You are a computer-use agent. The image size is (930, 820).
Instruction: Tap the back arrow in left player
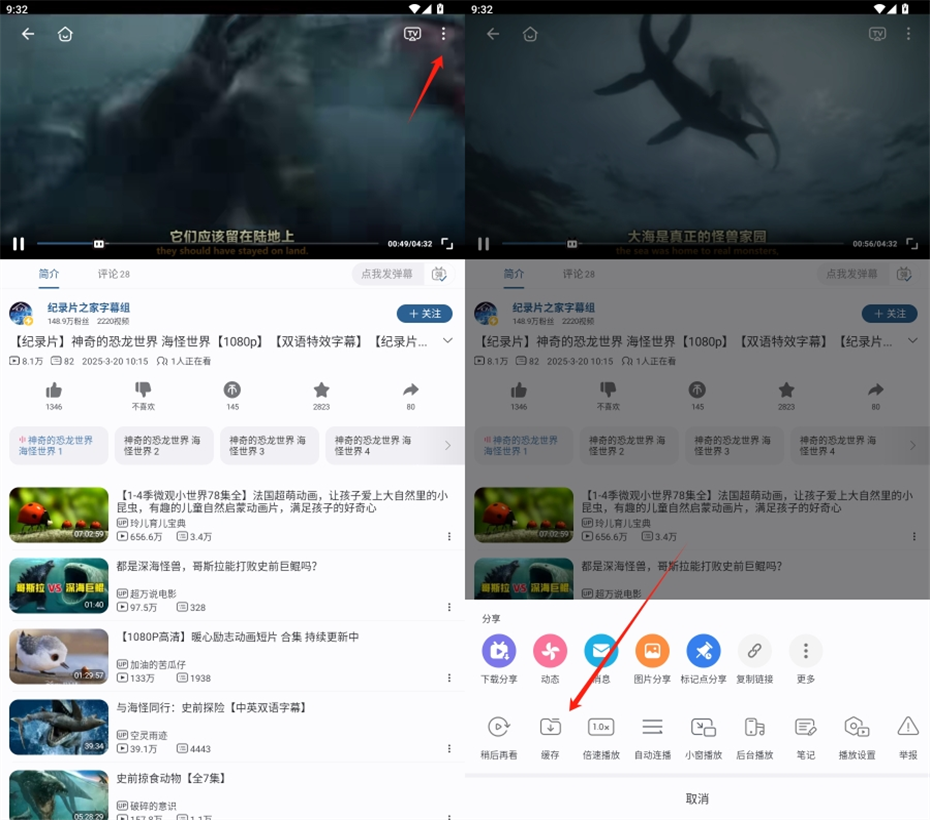tap(28, 34)
